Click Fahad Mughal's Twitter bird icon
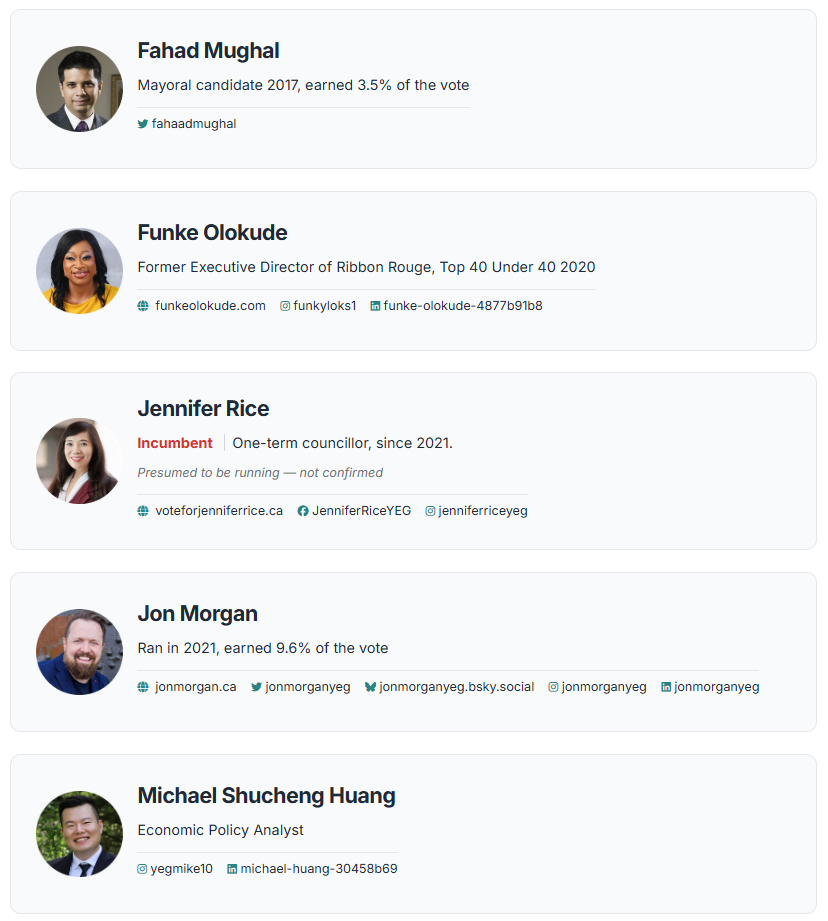The height and width of the screenshot is (921, 828). tap(143, 124)
